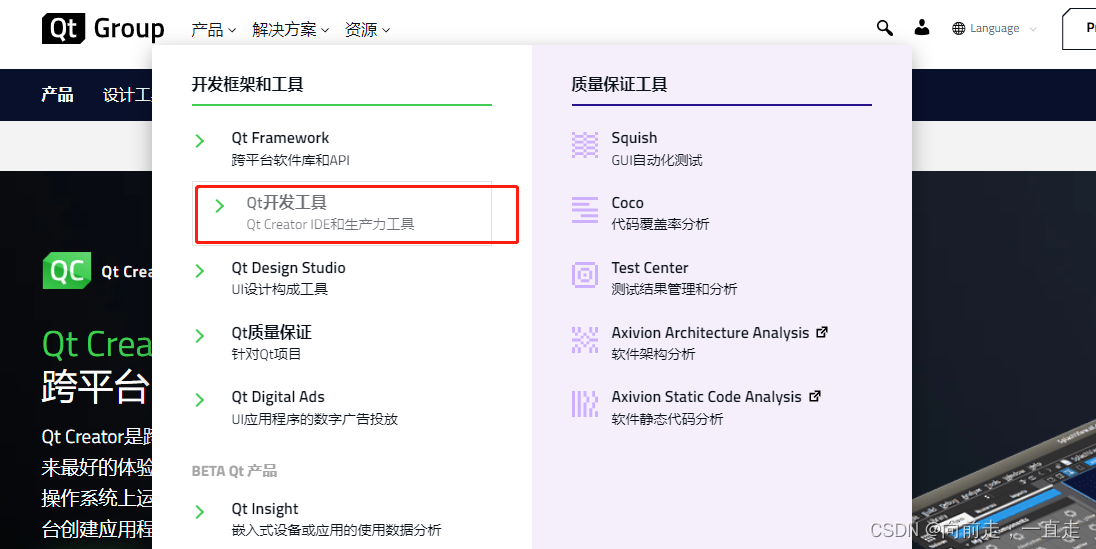
Task: Click the 开发框架和工具 section heading
Action: 247,85
